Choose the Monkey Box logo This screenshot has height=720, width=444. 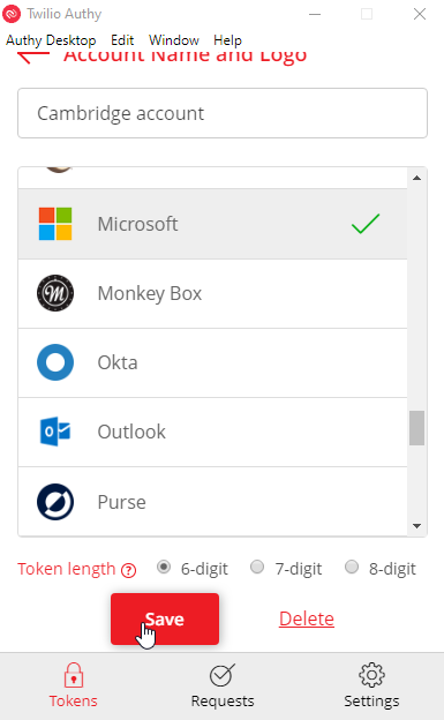(55, 293)
